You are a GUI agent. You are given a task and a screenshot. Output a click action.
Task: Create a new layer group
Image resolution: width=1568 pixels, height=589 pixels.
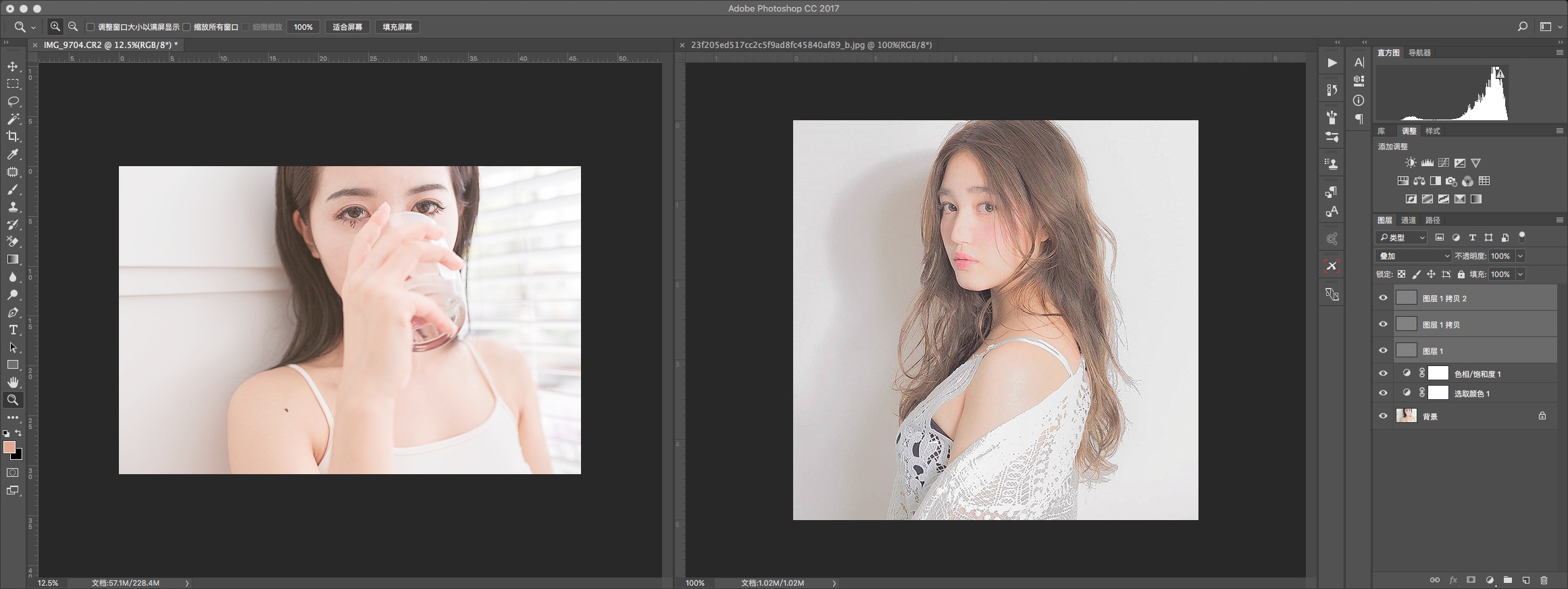point(1508,580)
